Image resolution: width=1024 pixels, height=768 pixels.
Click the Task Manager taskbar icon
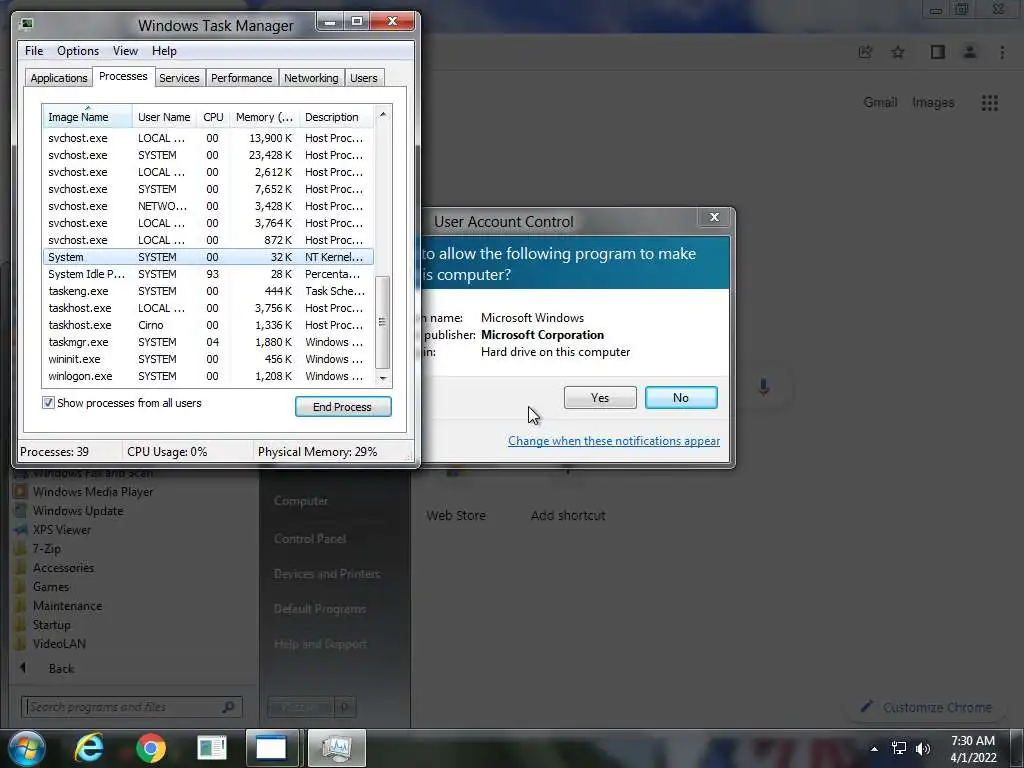coord(336,748)
